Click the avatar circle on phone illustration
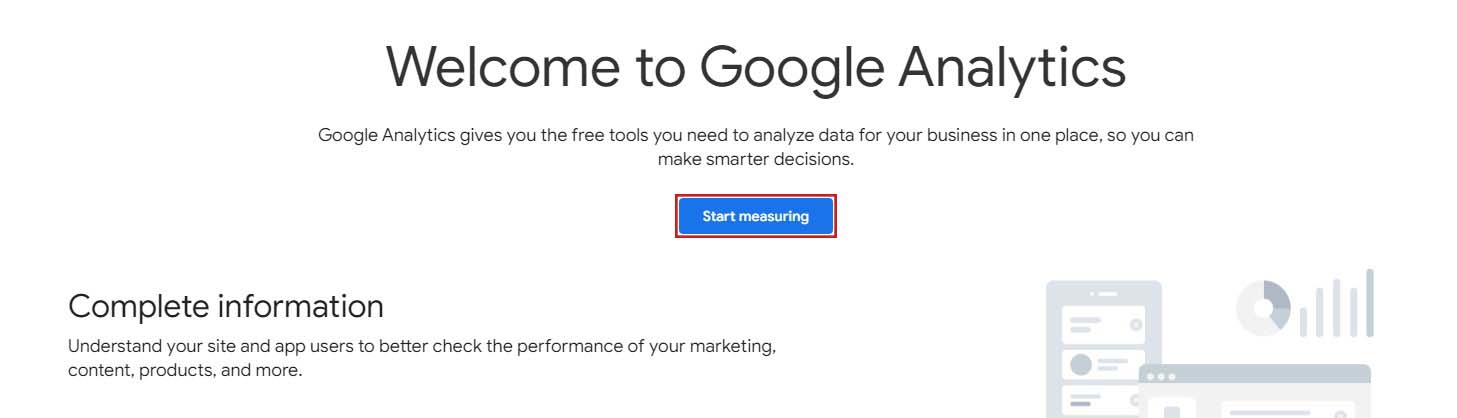This screenshot has width=1457, height=418. tap(1081, 364)
